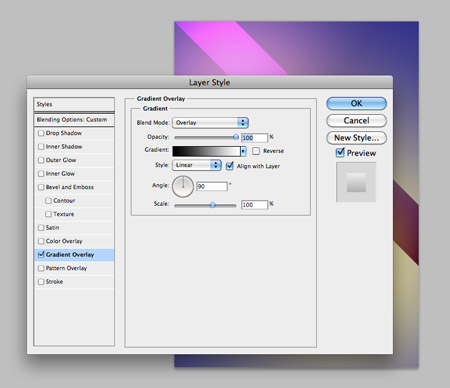450x388 pixels.
Task: Click the style preview thumbnail
Action: tap(356, 182)
